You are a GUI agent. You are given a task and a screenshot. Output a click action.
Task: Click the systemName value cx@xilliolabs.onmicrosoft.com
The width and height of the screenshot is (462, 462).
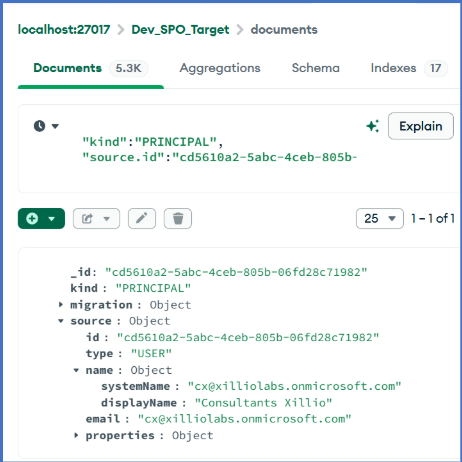(x=294, y=386)
